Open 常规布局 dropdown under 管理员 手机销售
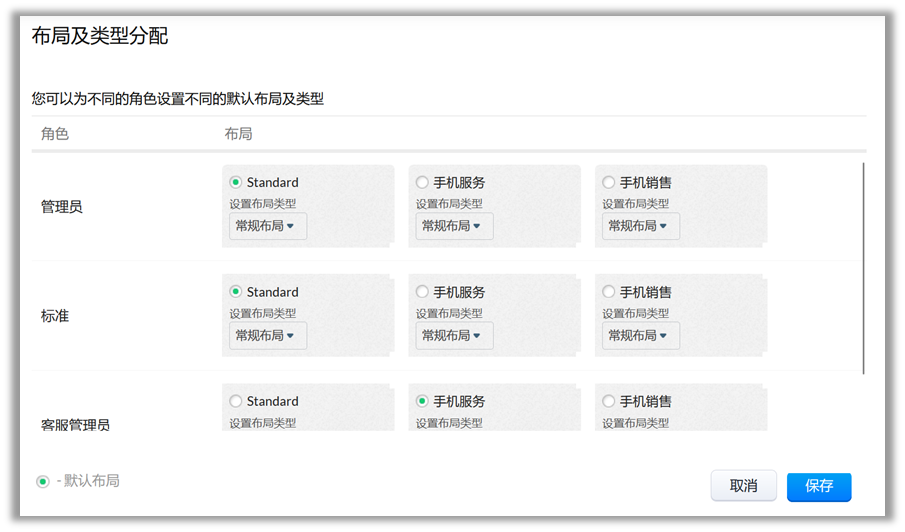 pyautogui.click(x=640, y=226)
